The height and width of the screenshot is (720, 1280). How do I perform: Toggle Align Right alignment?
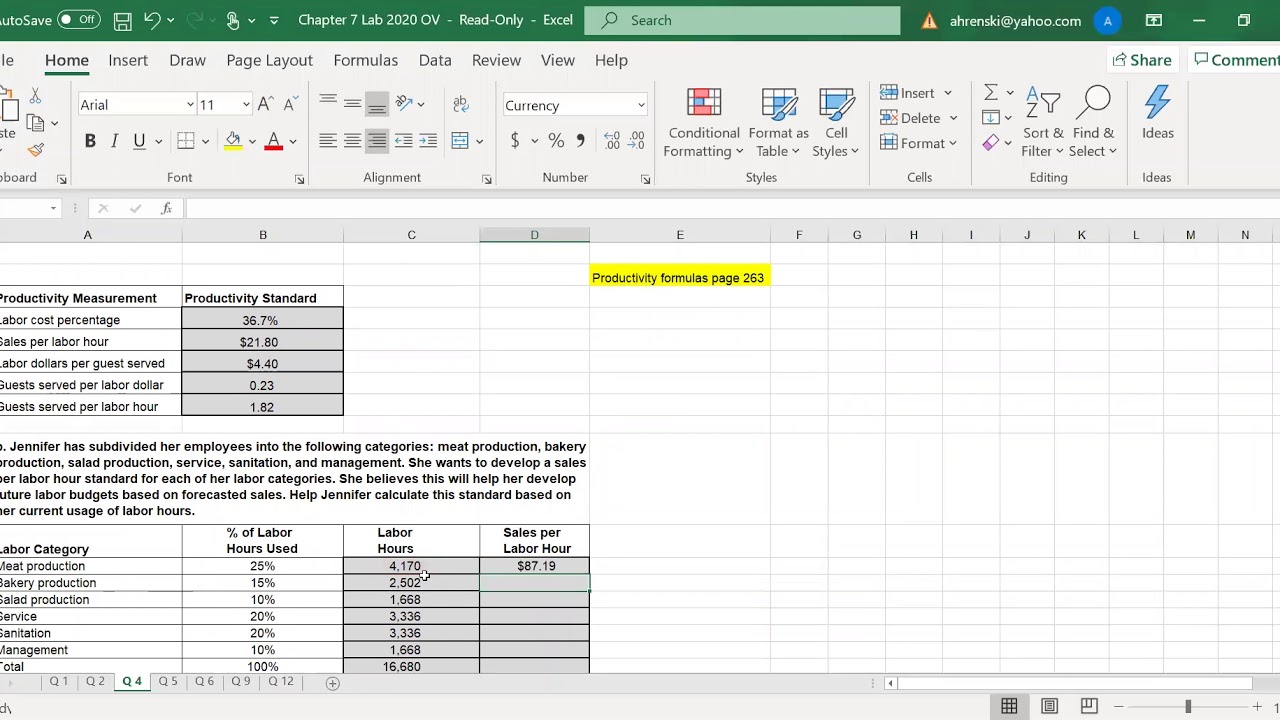point(377,141)
